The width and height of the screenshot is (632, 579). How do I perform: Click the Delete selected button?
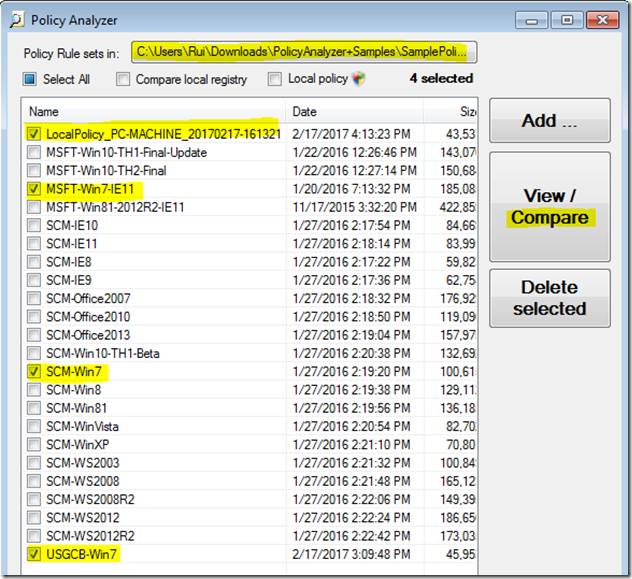(550, 298)
